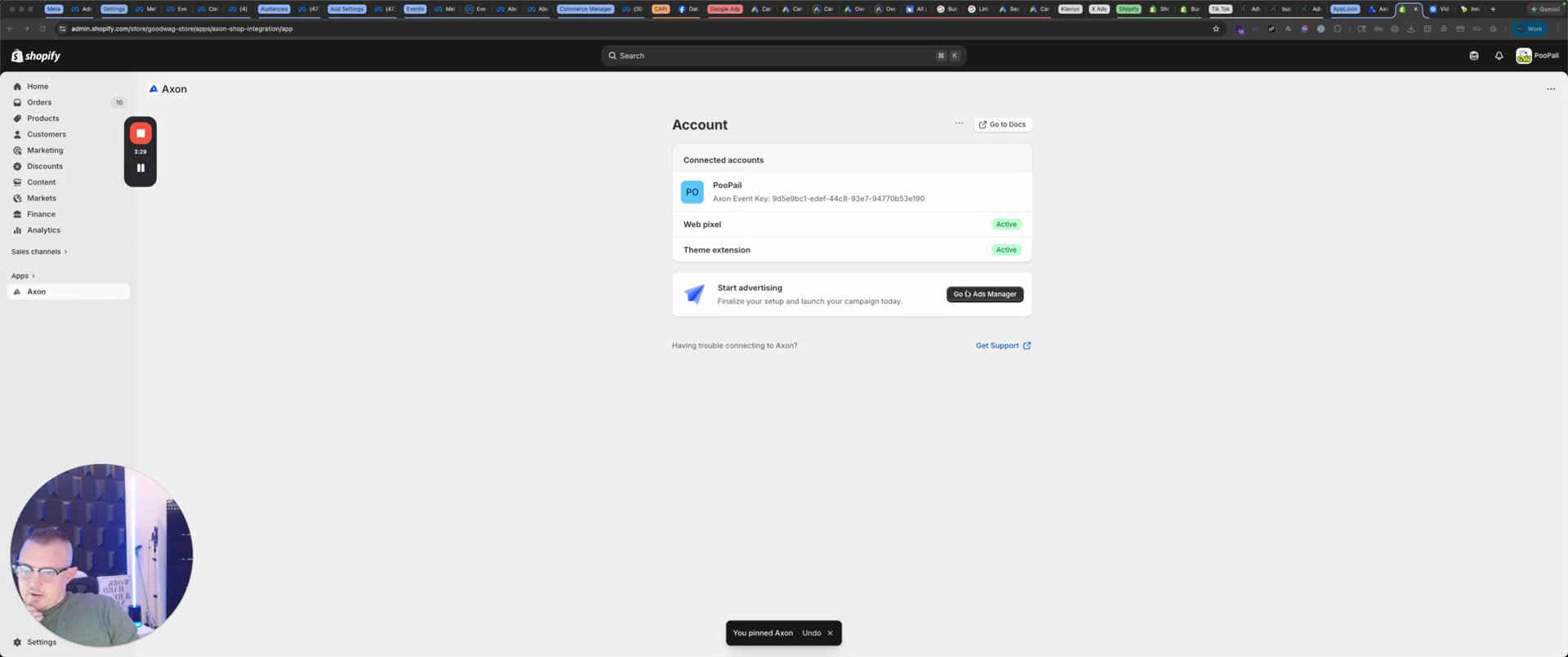Click the Aud Settings tab group

pos(346,9)
